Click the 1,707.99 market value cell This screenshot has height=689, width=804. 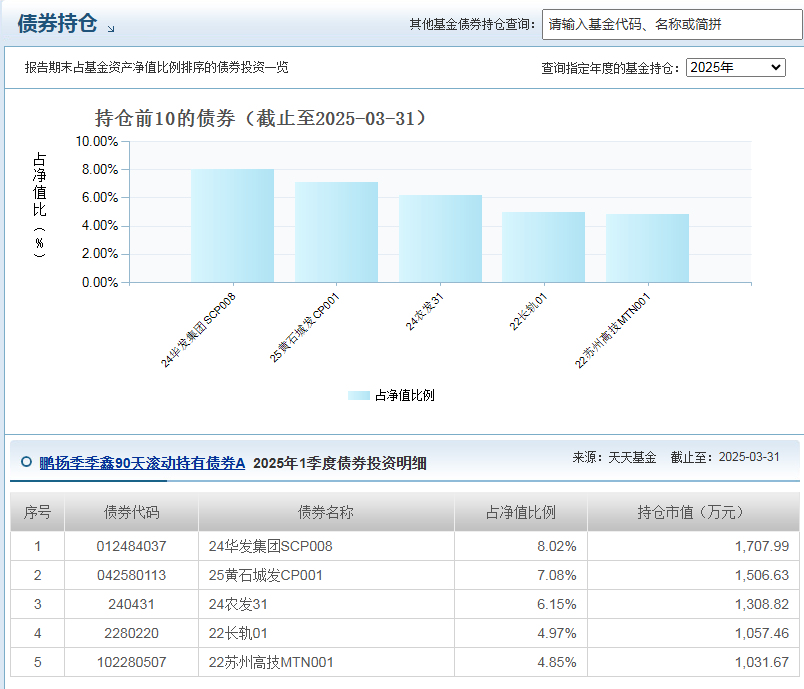693,546
